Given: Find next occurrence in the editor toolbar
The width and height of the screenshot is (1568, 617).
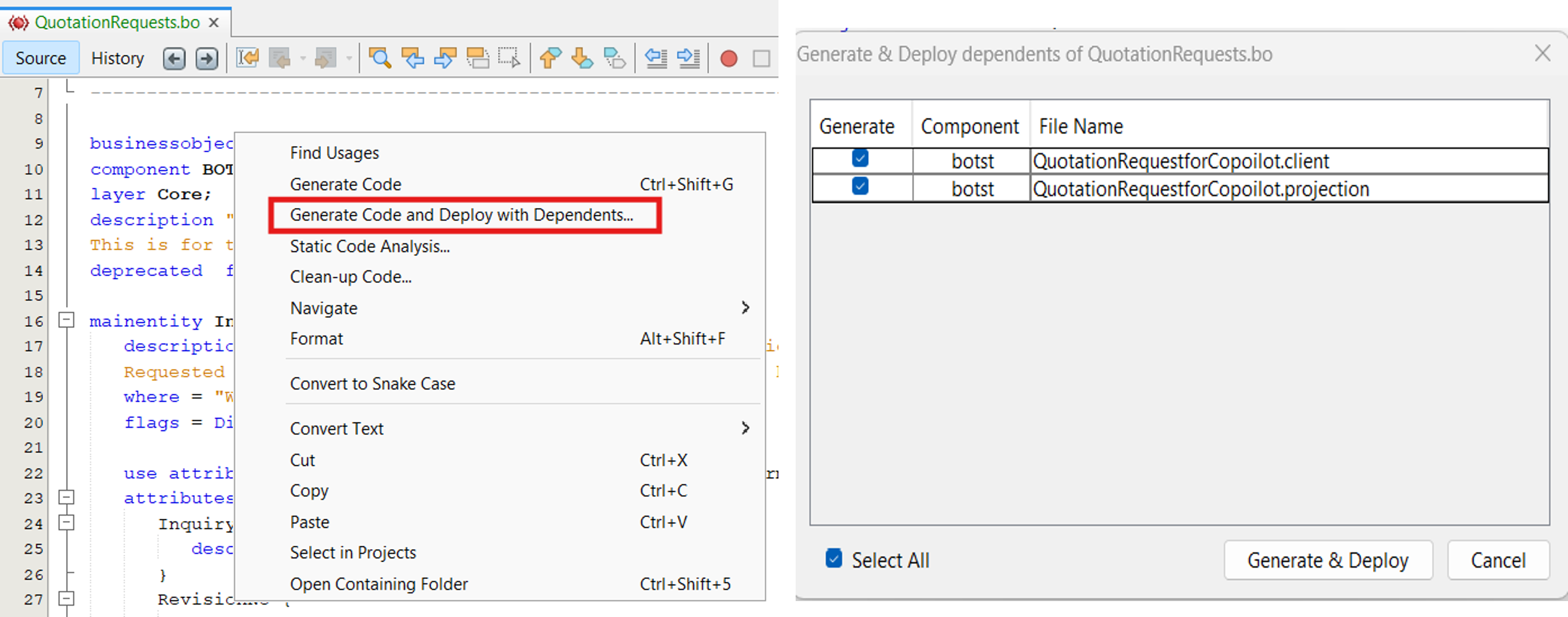Looking at the screenshot, I should [x=445, y=59].
